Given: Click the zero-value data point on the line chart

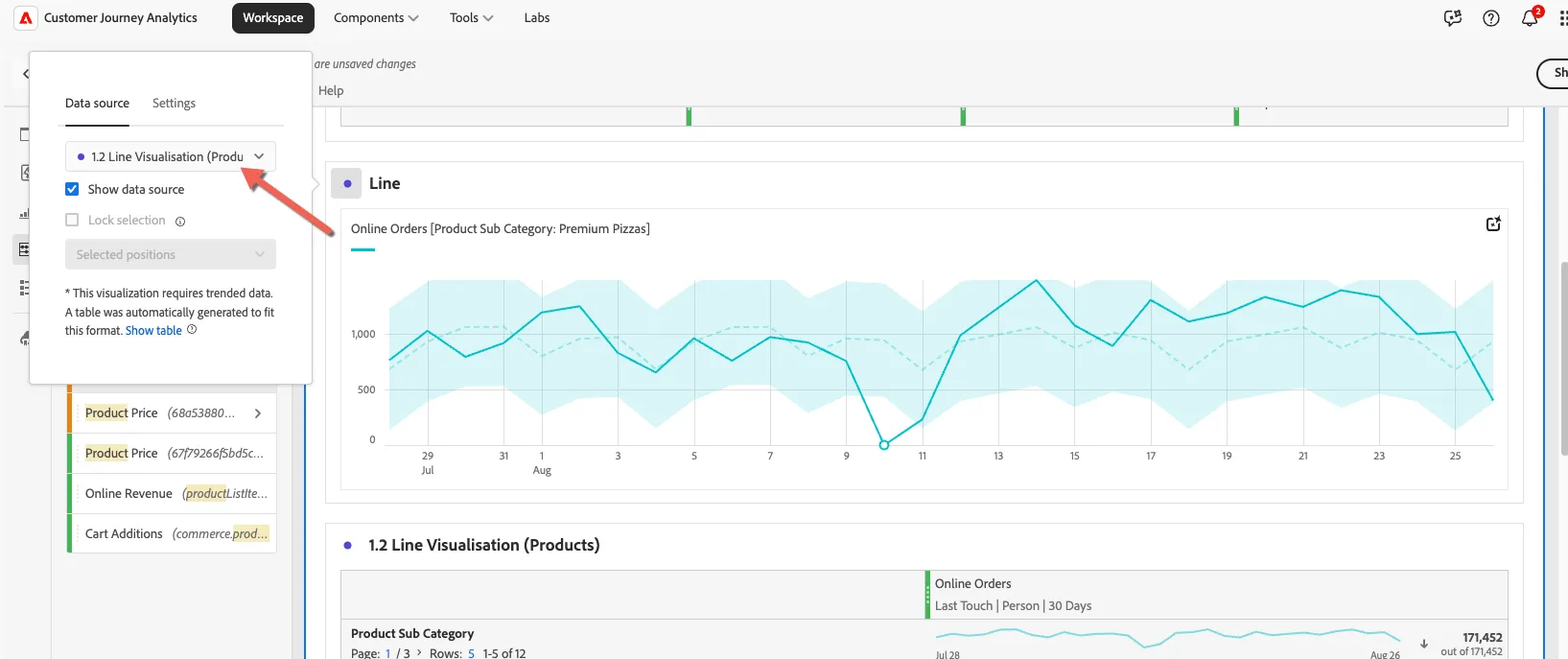Looking at the screenshot, I should point(884,445).
